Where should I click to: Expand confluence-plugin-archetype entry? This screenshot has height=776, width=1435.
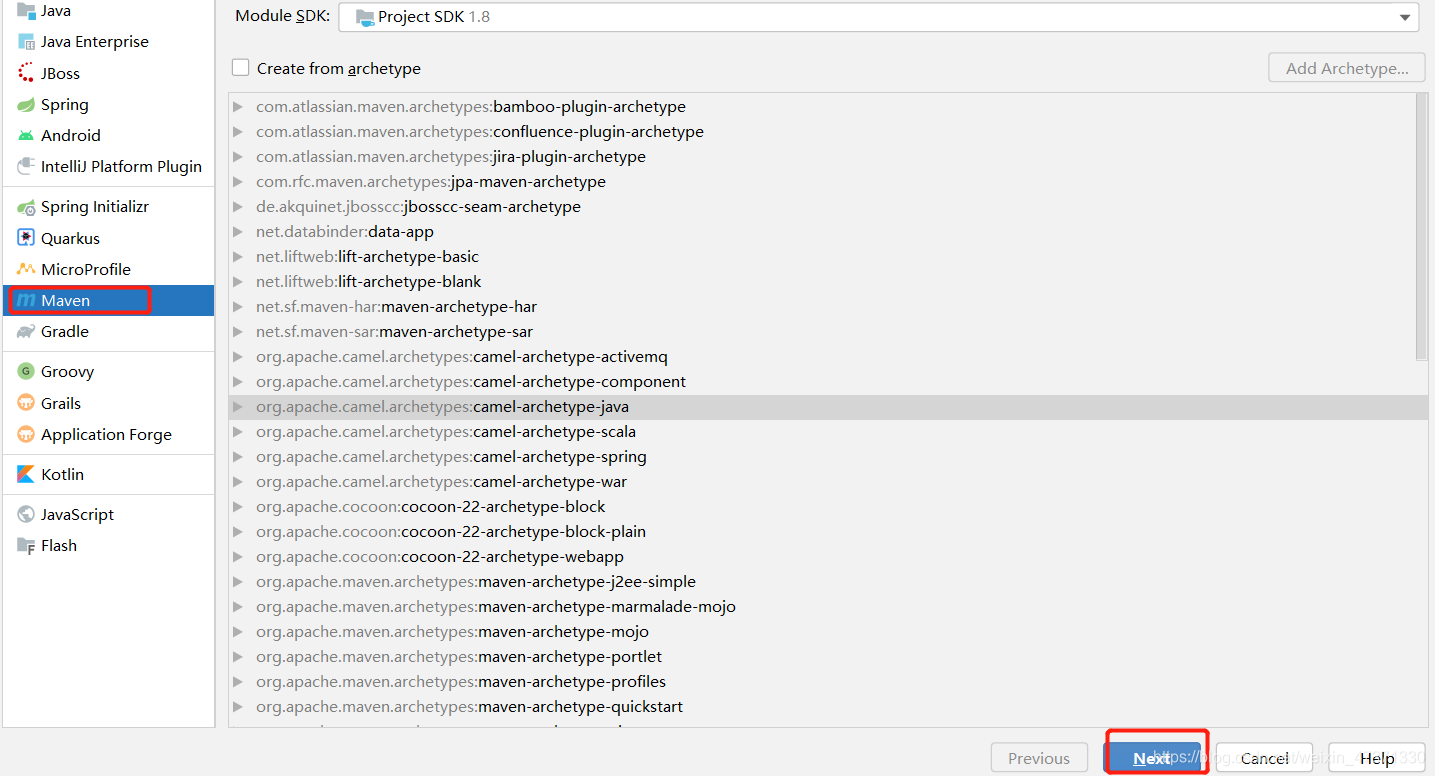click(238, 132)
